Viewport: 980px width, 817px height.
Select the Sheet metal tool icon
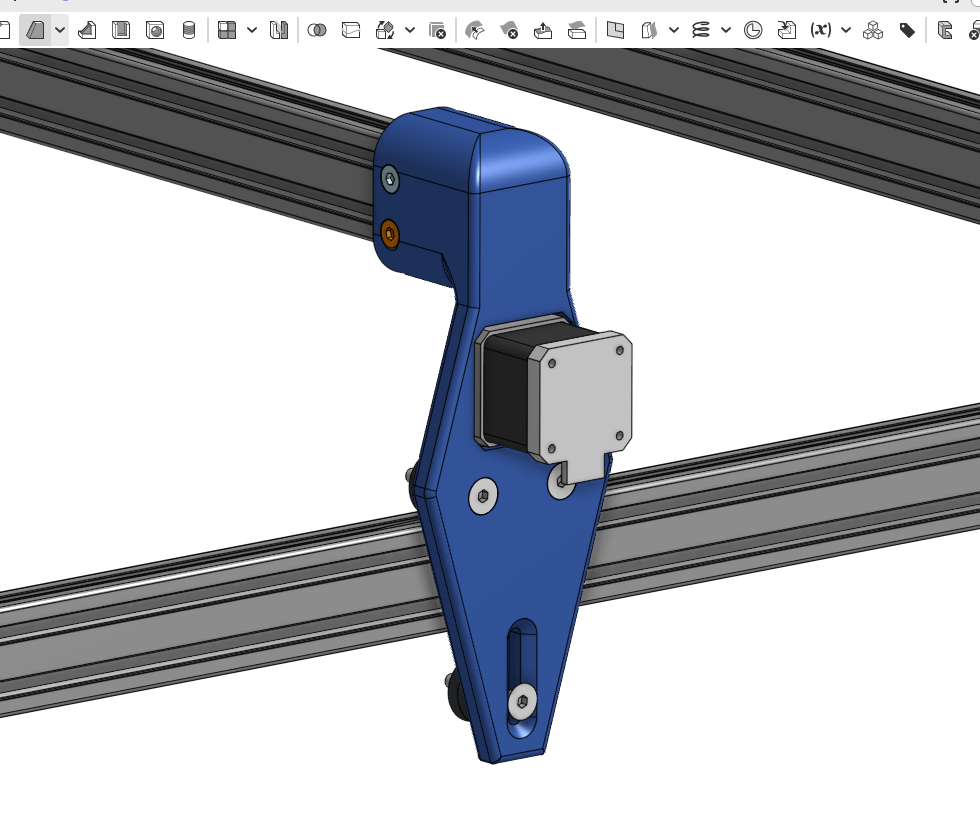(x=945, y=30)
